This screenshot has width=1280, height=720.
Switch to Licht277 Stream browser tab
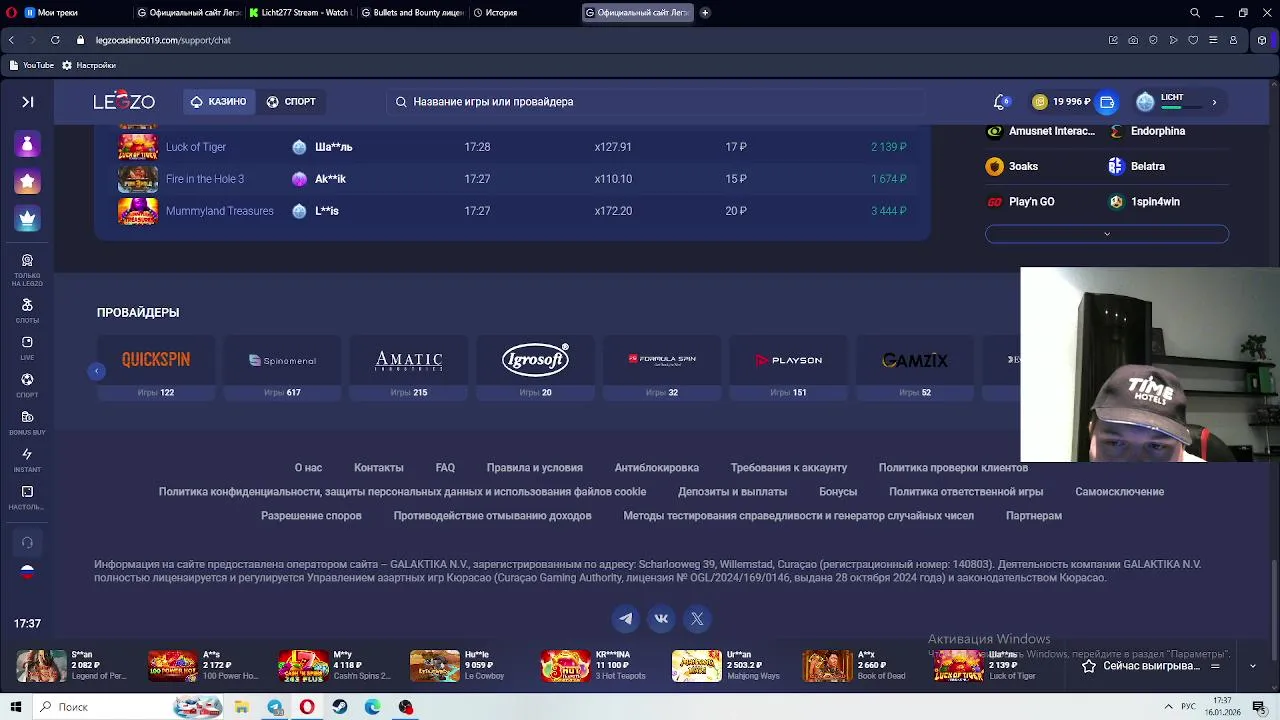(x=299, y=13)
